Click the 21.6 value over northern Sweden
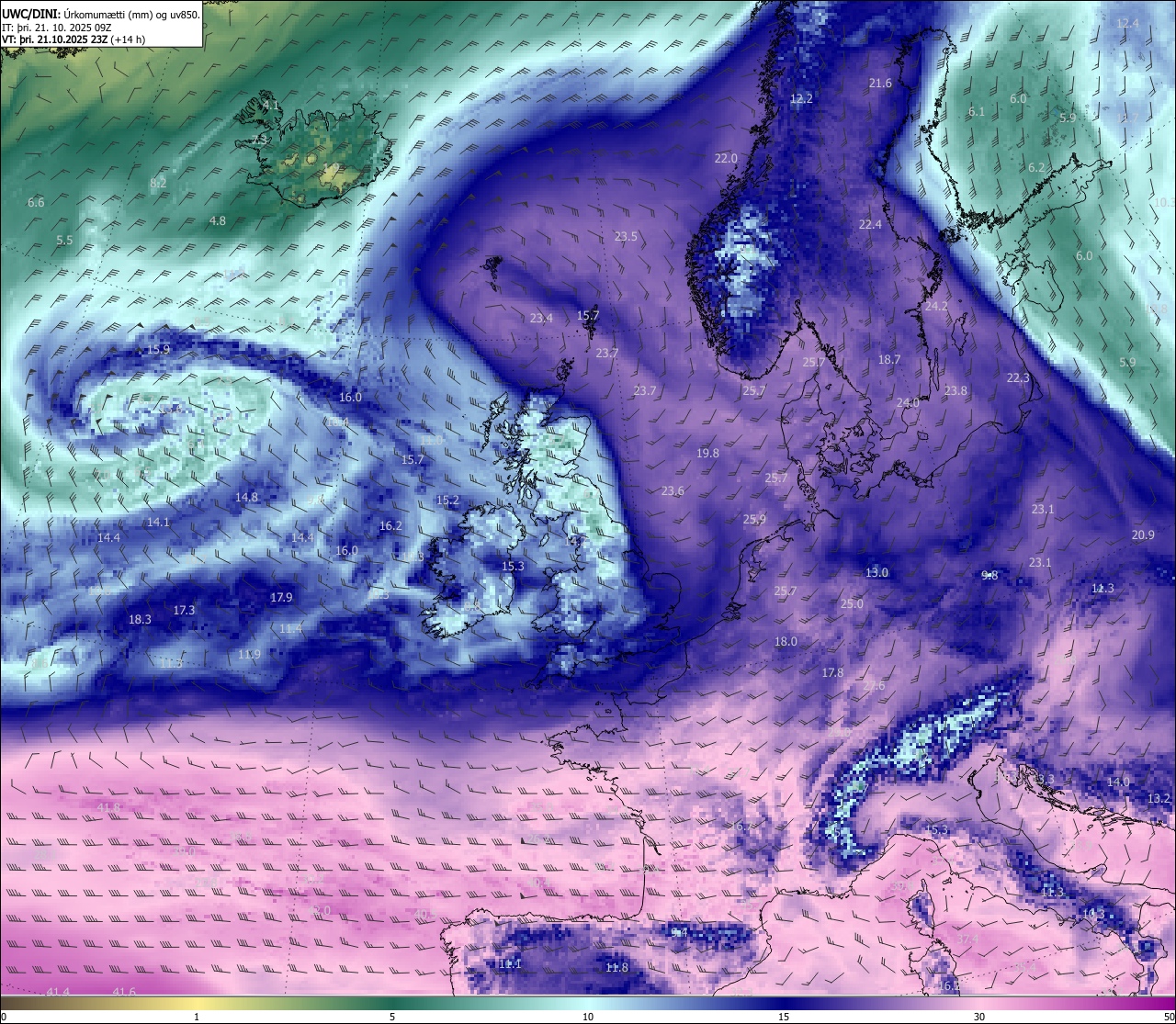 click(880, 84)
